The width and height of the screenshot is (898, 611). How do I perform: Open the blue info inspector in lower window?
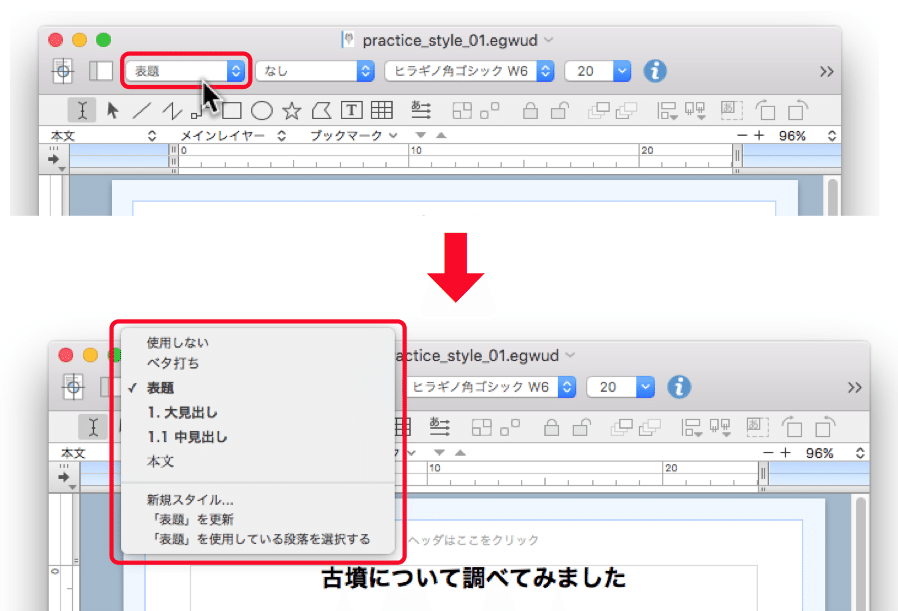(679, 387)
